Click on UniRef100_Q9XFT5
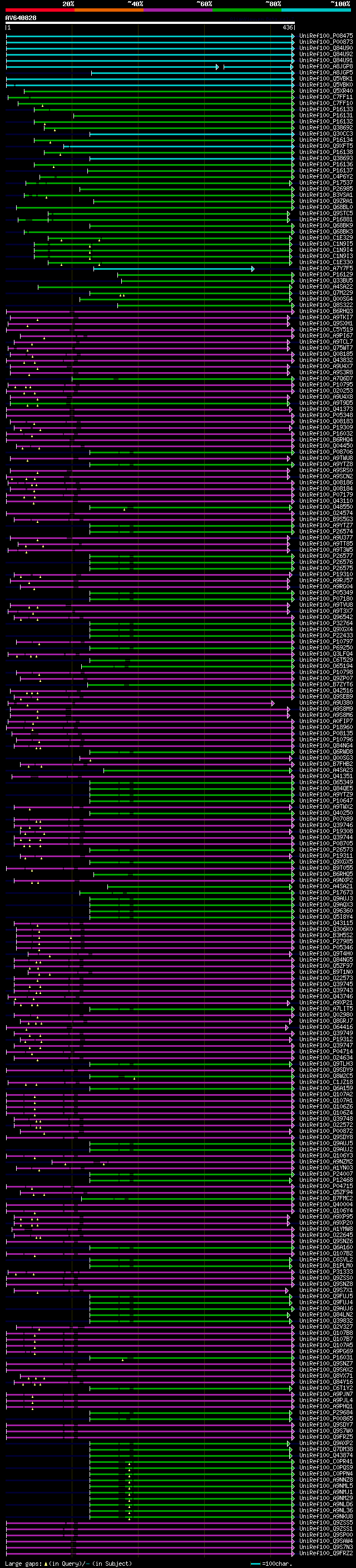 point(326,146)
